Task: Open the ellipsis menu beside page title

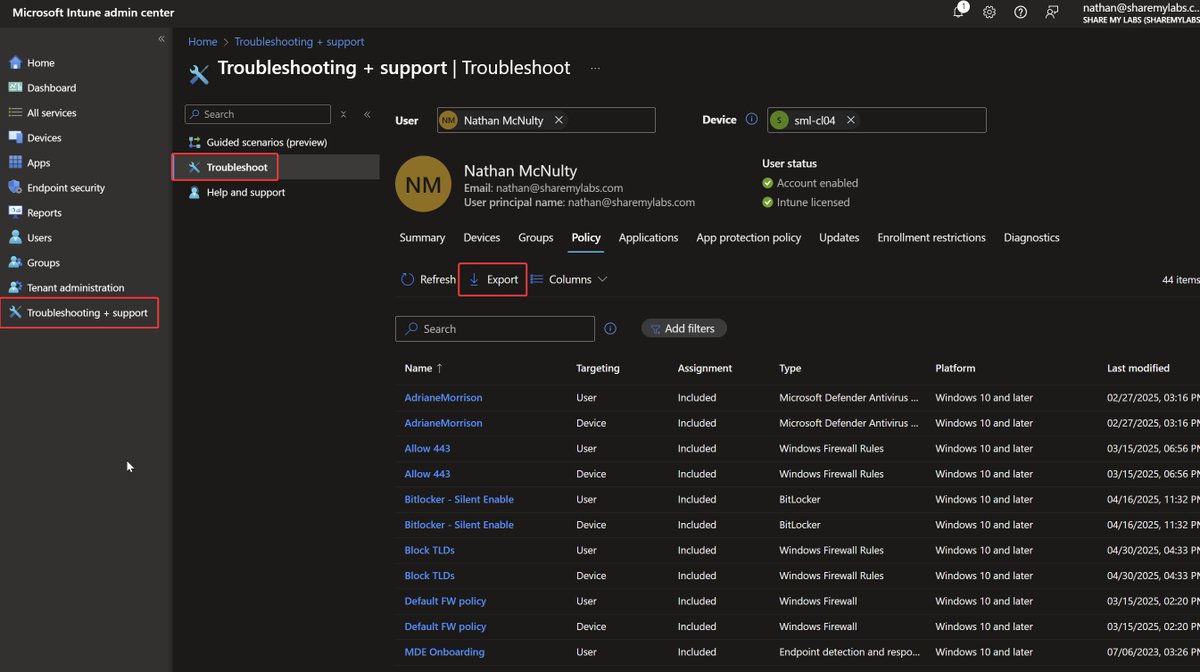Action: [x=595, y=68]
